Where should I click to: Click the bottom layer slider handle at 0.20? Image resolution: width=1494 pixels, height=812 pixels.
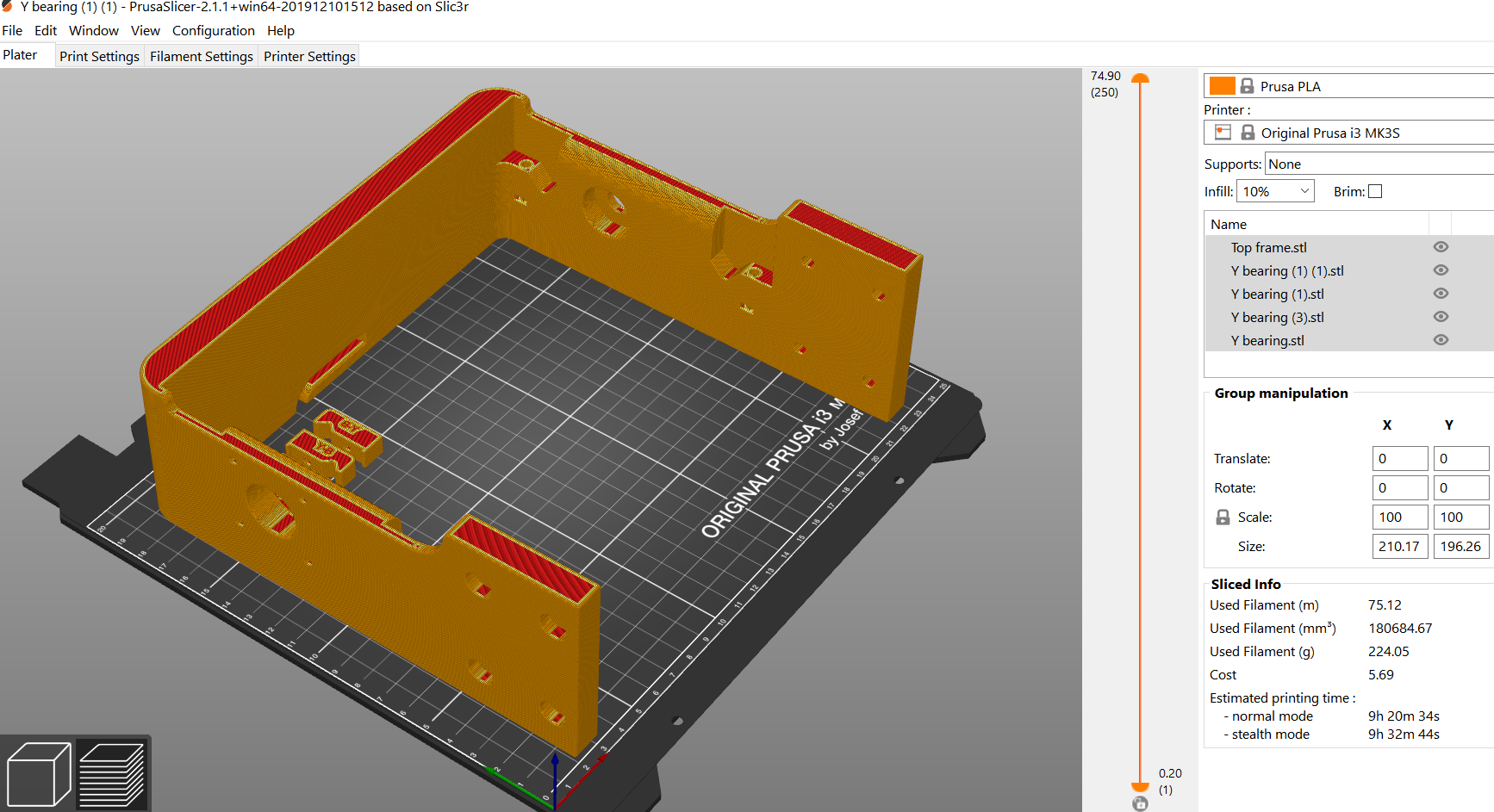click(x=1140, y=786)
